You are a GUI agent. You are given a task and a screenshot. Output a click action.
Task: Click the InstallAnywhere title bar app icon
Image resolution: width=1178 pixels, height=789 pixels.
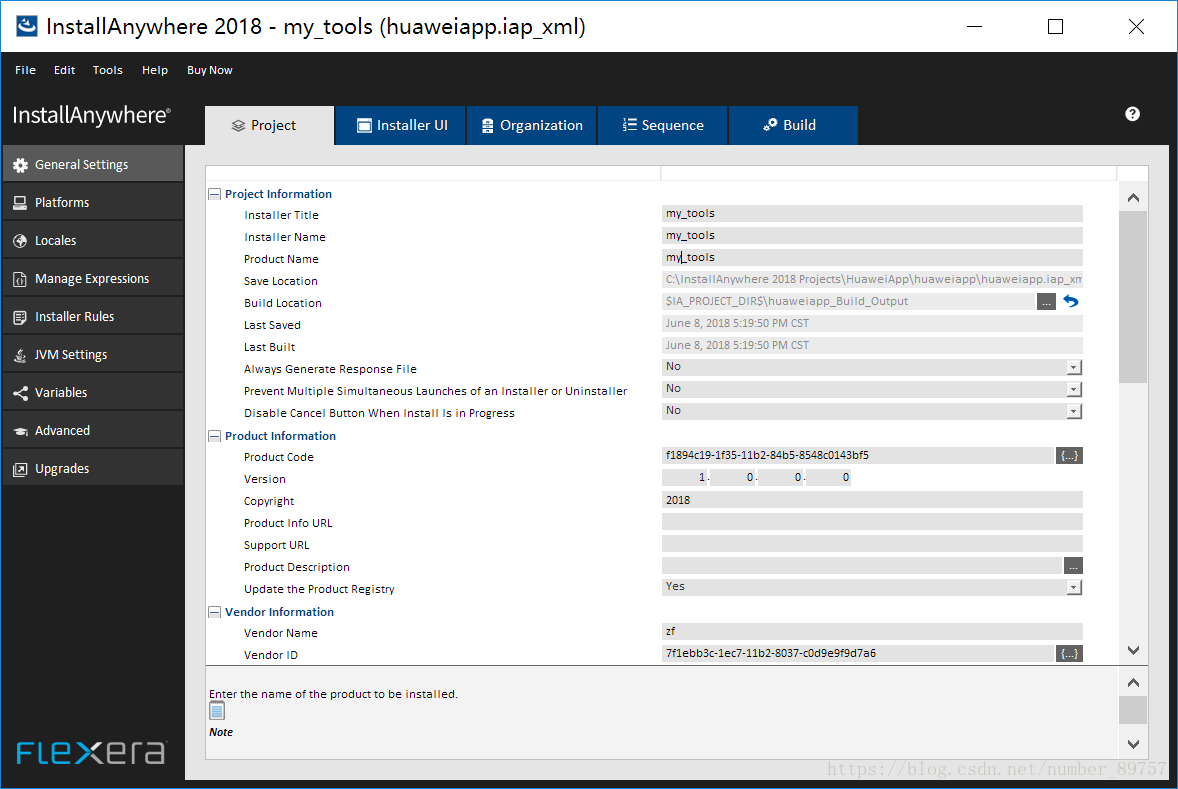pyautogui.click(x=26, y=26)
